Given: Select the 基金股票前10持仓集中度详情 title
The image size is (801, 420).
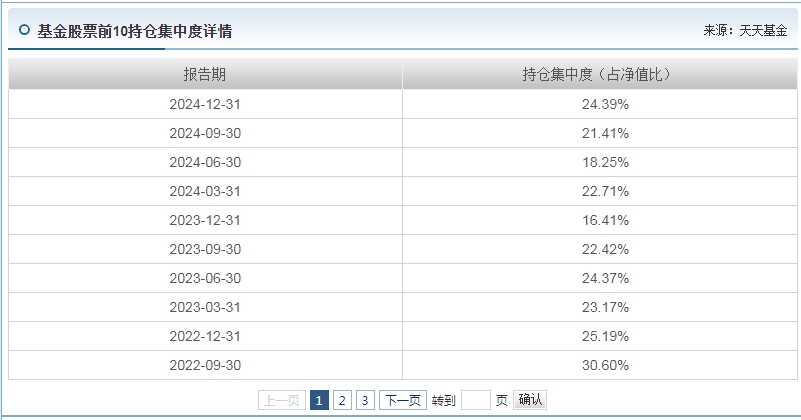Looking at the screenshot, I should pyautogui.click(x=135, y=31).
